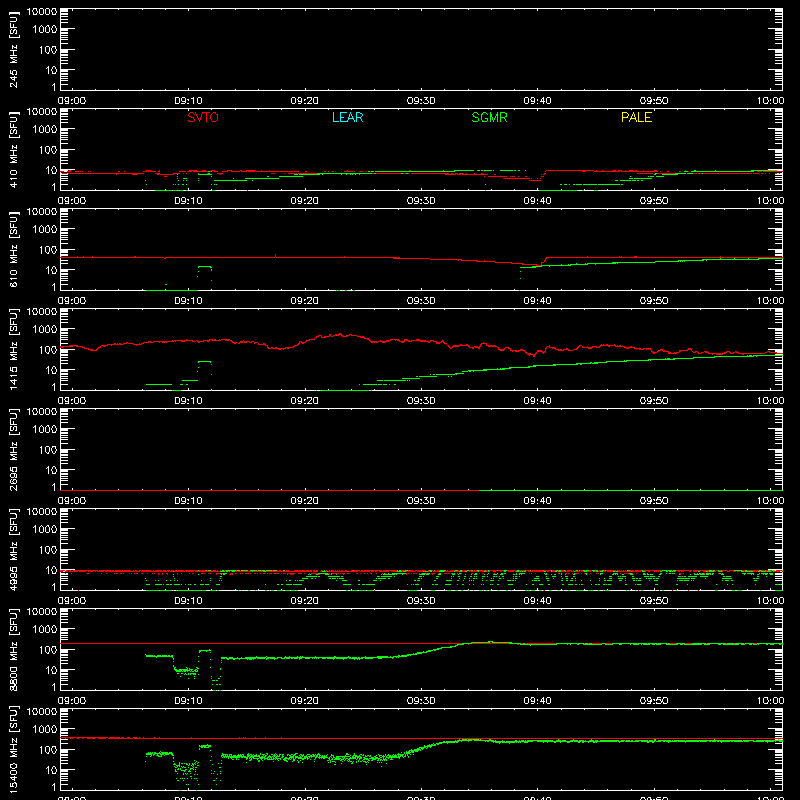The width and height of the screenshot is (800, 800).
Task: Click the 100 y-axis value of the 610 MHz panel
Action: [48, 250]
